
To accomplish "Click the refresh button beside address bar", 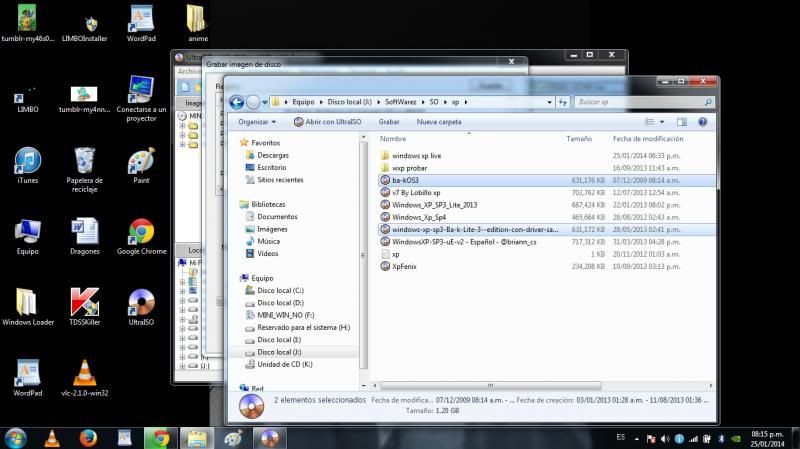I will tap(562, 102).
